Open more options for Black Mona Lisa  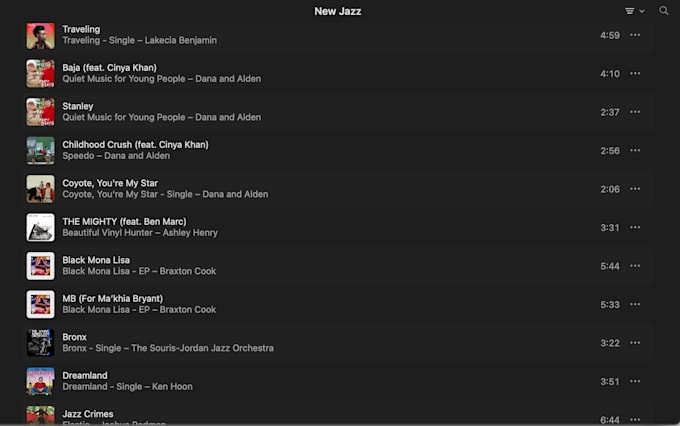(635, 265)
